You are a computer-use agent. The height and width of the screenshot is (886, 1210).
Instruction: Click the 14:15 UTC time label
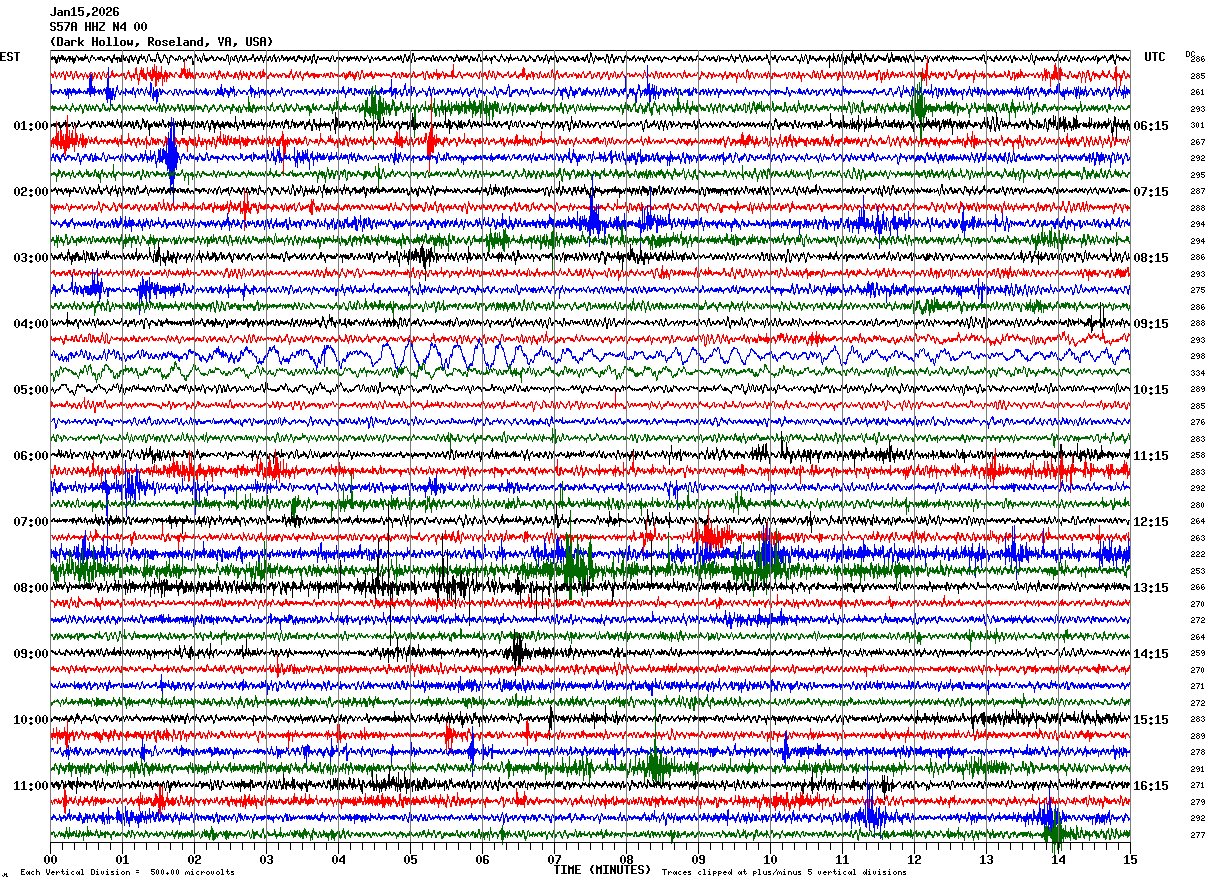1151,654
